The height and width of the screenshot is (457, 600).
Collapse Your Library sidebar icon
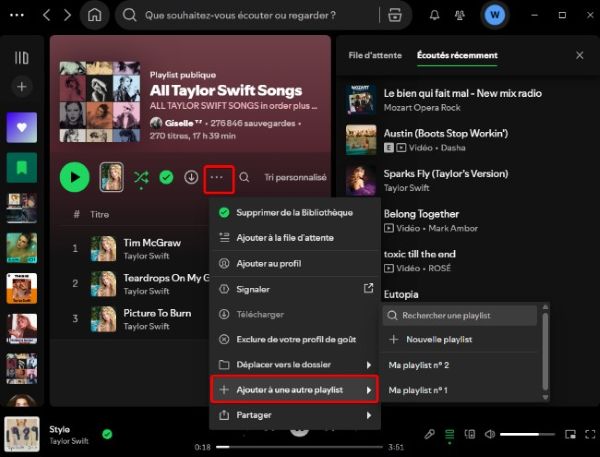tap(22, 58)
